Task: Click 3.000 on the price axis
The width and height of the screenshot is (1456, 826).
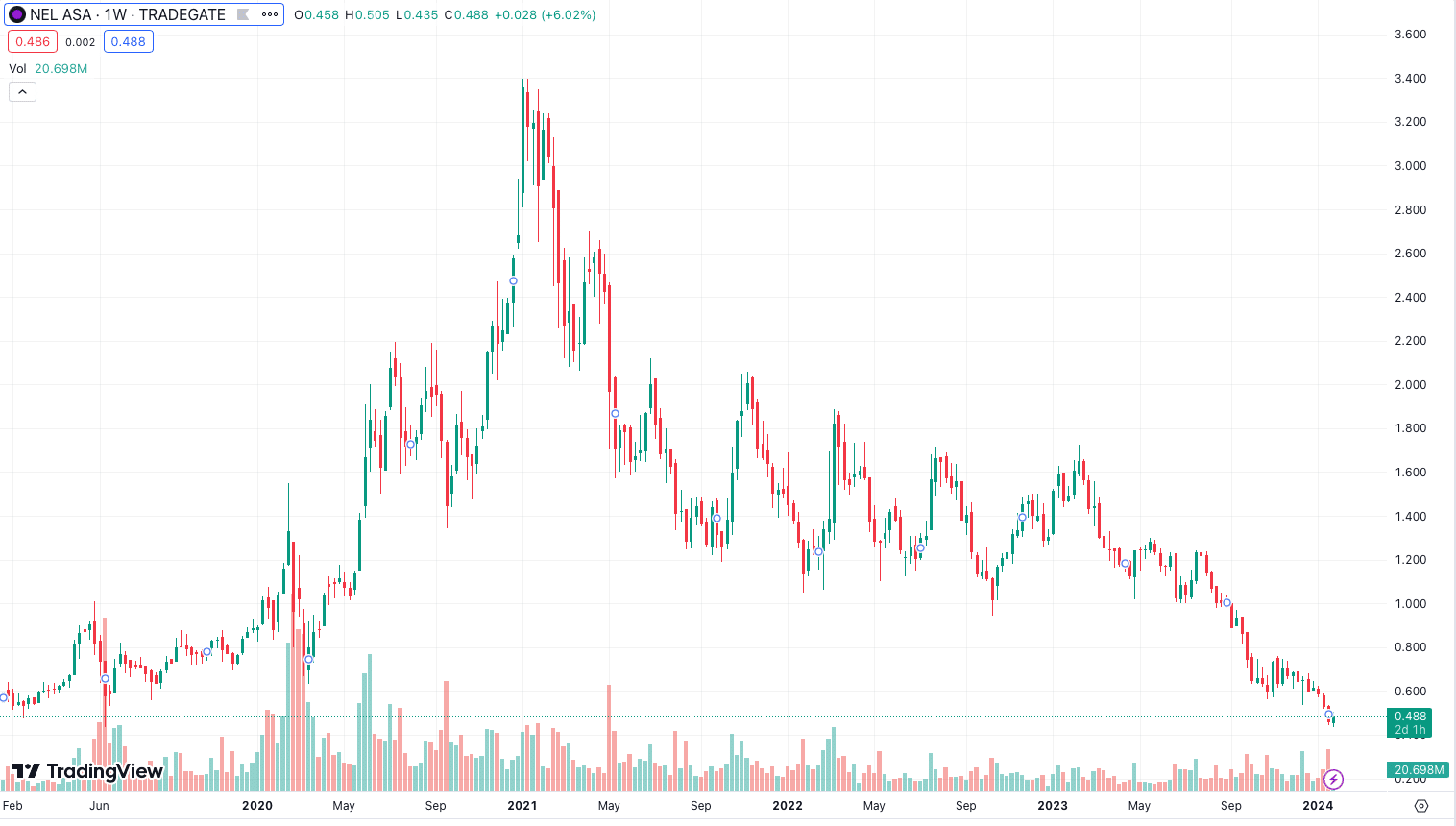Action: [x=1410, y=166]
